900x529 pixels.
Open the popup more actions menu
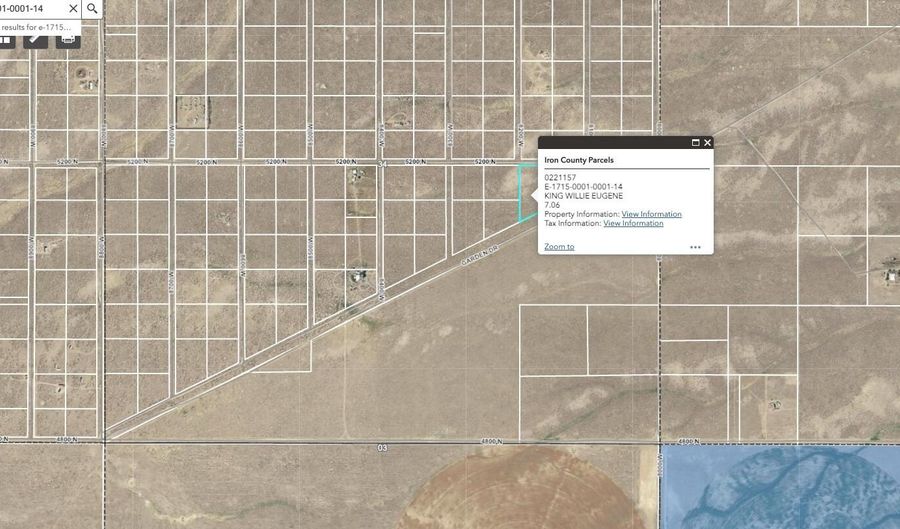695,247
